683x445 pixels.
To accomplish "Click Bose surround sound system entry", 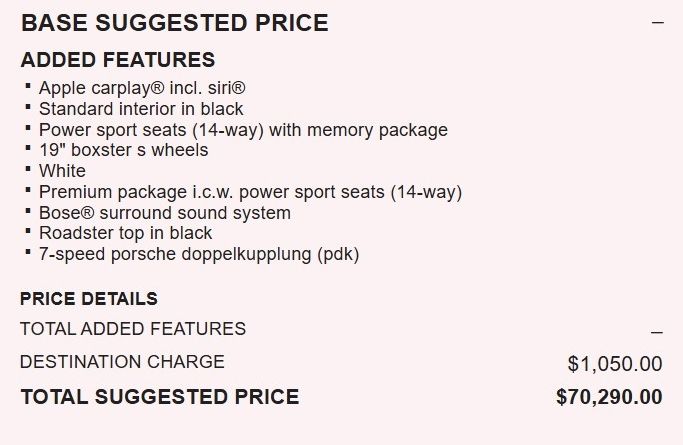I will pos(165,213).
